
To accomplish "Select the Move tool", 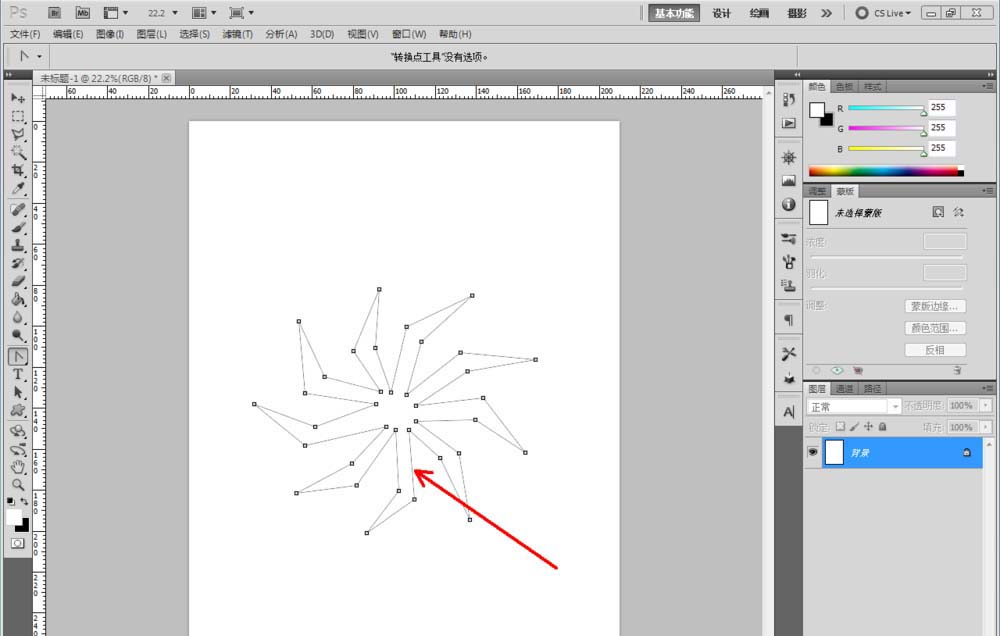I will tap(18, 98).
